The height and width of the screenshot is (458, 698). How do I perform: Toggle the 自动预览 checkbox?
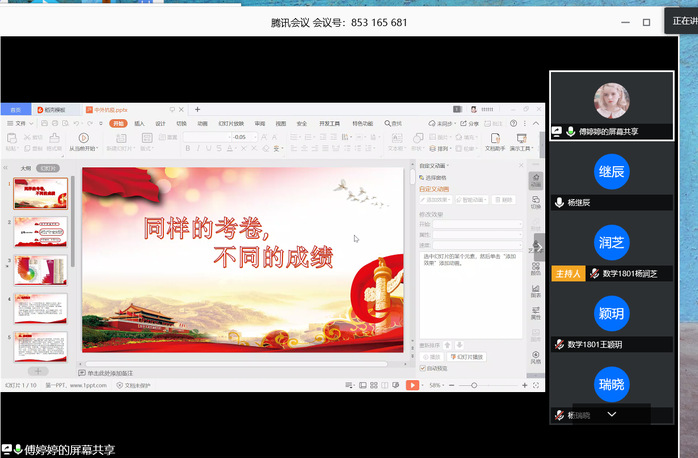423,367
